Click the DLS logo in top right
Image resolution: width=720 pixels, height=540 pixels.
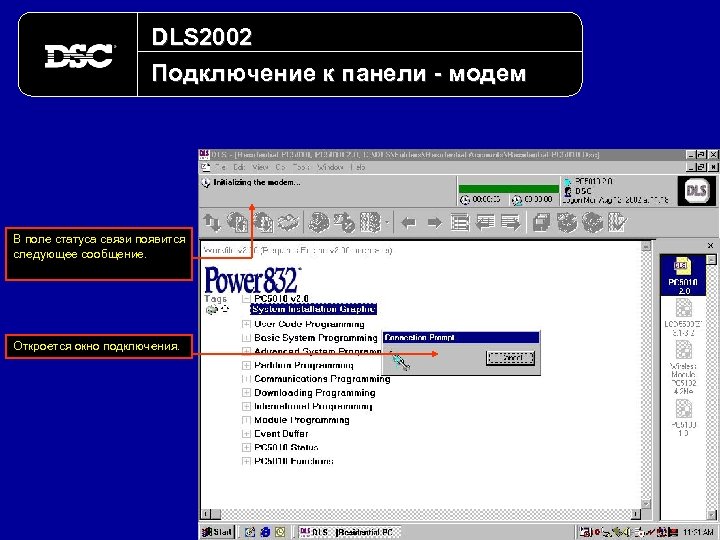tap(697, 191)
